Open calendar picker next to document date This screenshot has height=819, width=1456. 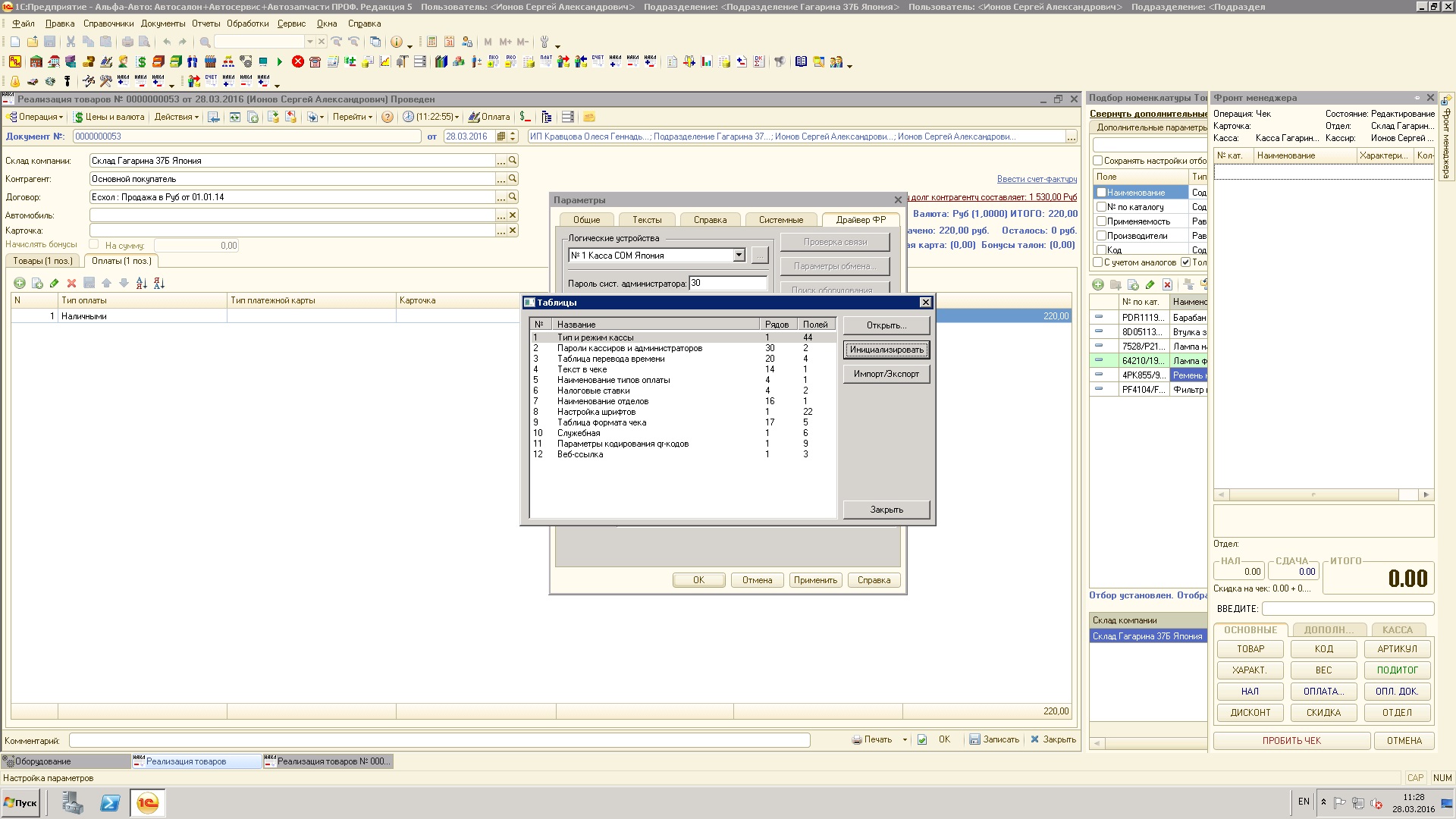pos(501,136)
